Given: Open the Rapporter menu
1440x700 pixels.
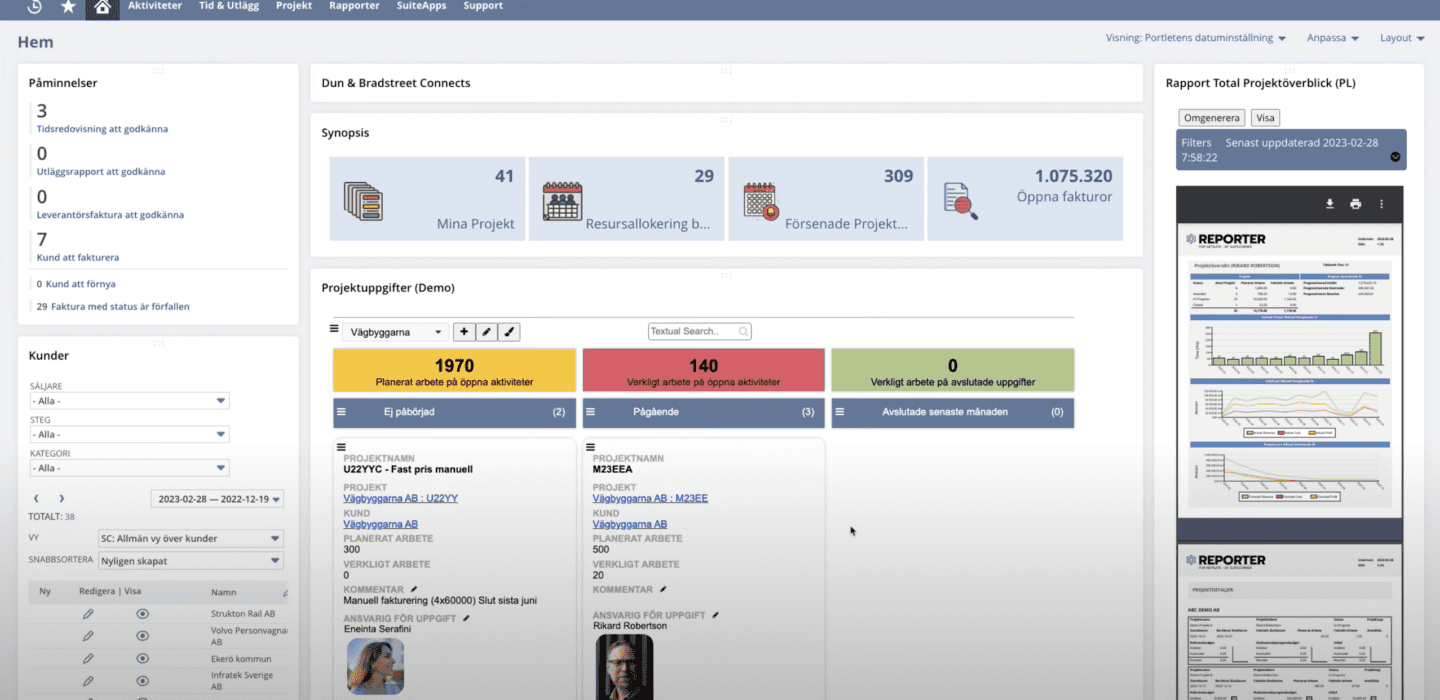Looking at the screenshot, I should (354, 6).
